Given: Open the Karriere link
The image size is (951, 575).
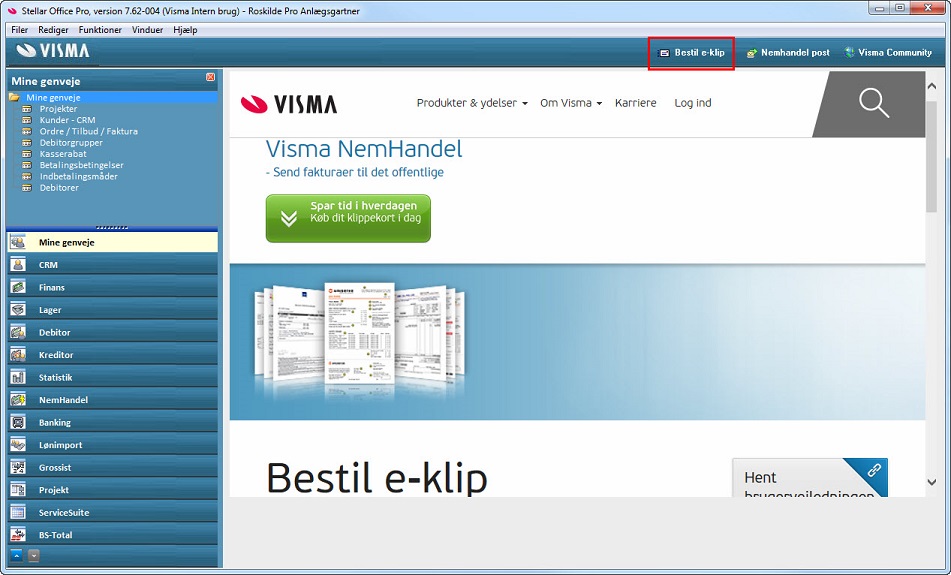Looking at the screenshot, I should pyautogui.click(x=636, y=103).
